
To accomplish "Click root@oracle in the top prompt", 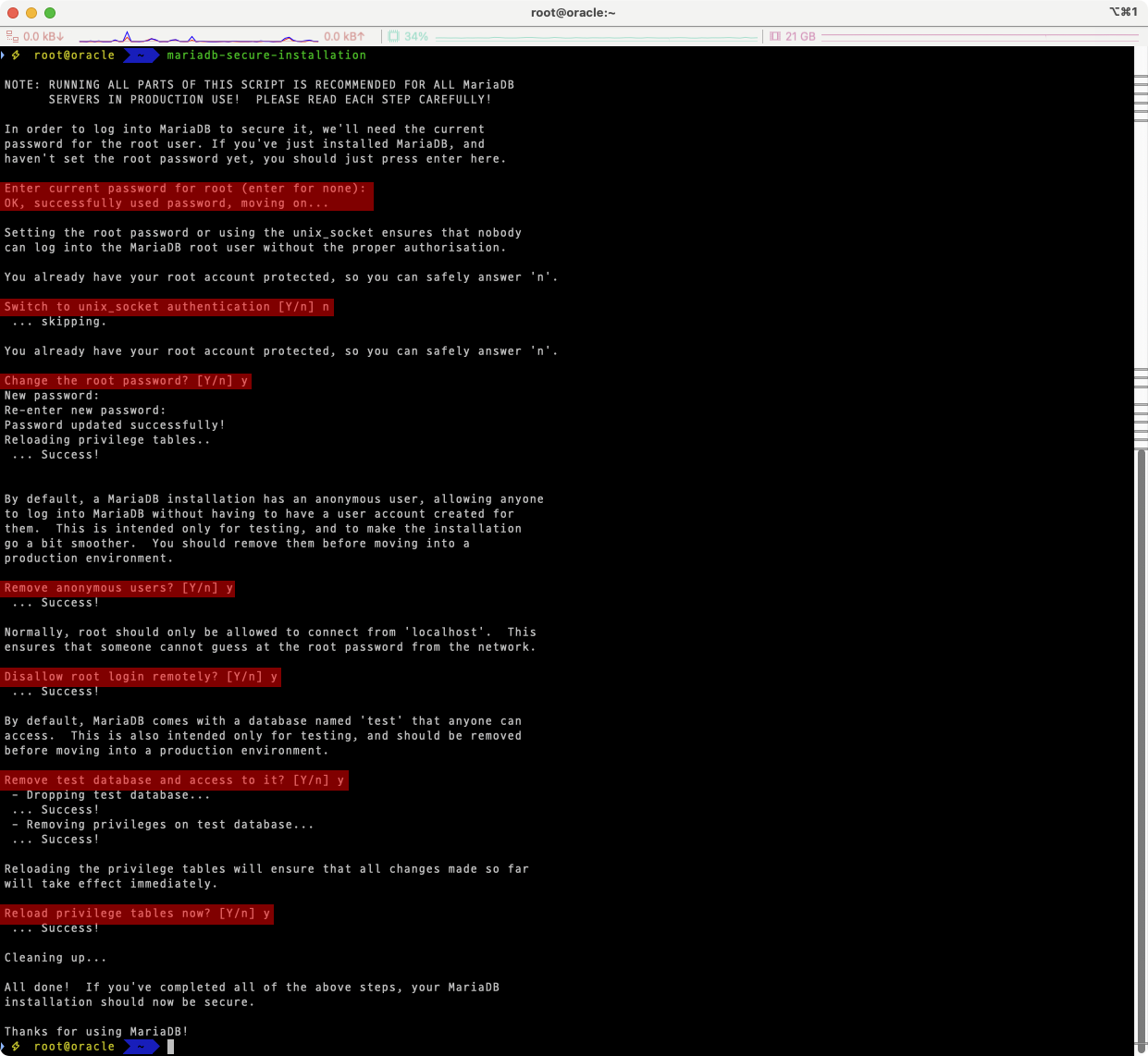I will click(x=73, y=55).
